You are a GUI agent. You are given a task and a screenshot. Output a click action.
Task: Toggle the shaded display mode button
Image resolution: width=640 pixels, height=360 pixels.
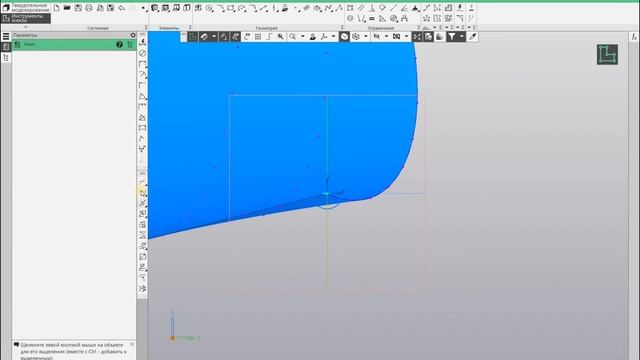point(344,37)
